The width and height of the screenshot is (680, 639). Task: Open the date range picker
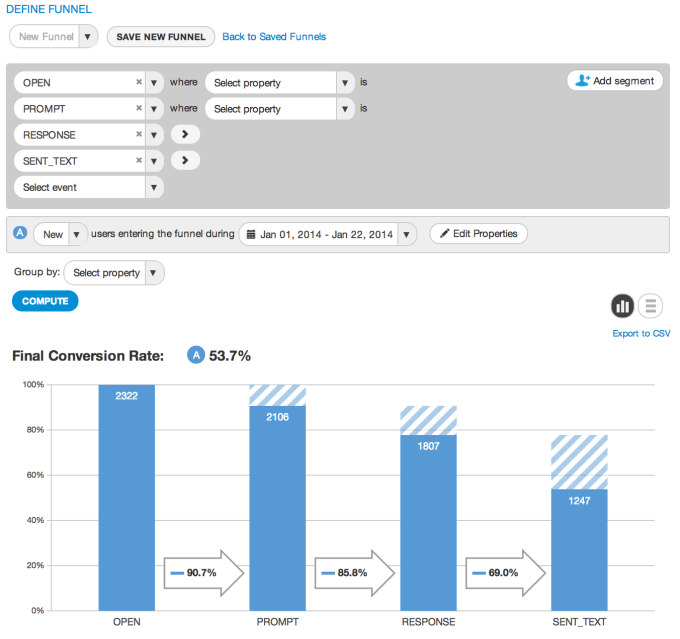327,235
